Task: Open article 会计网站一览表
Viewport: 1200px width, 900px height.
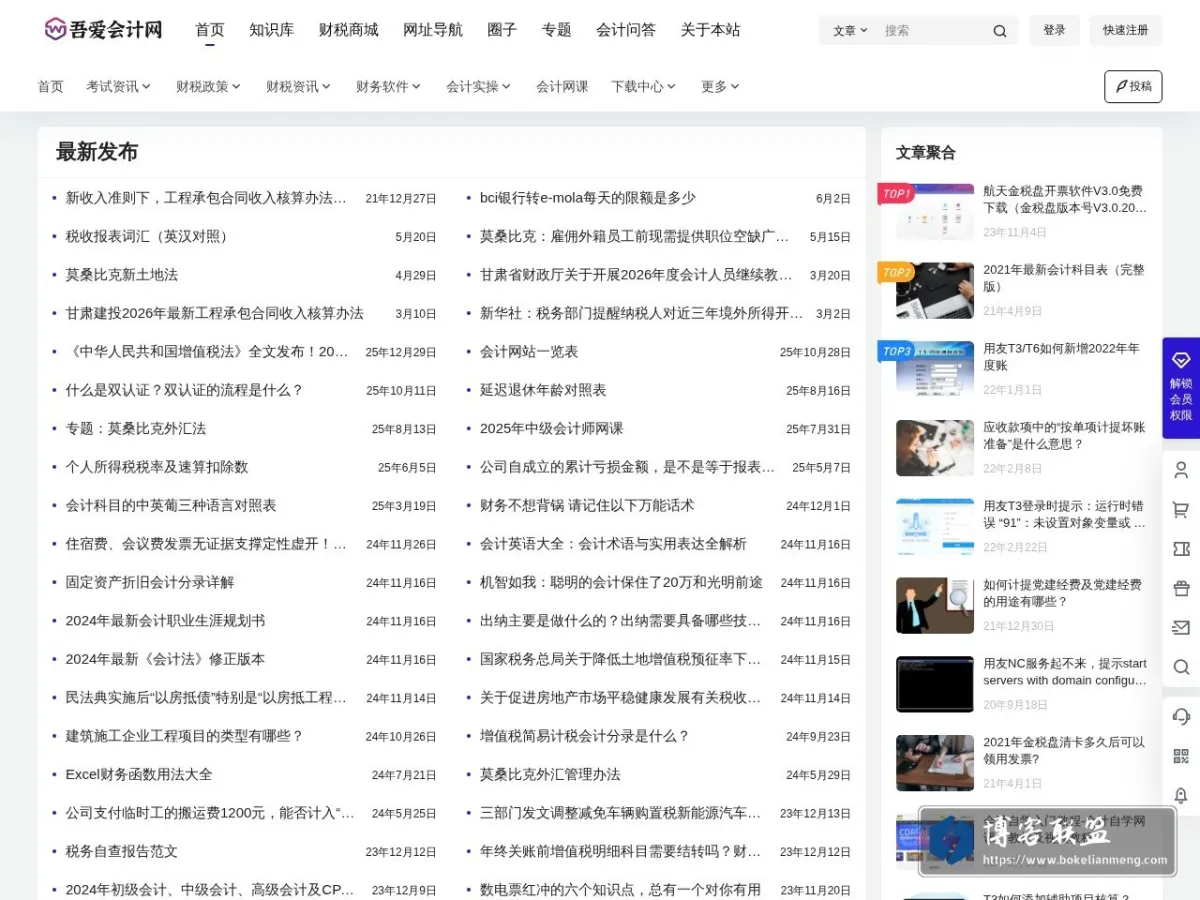Action: (x=529, y=352)
